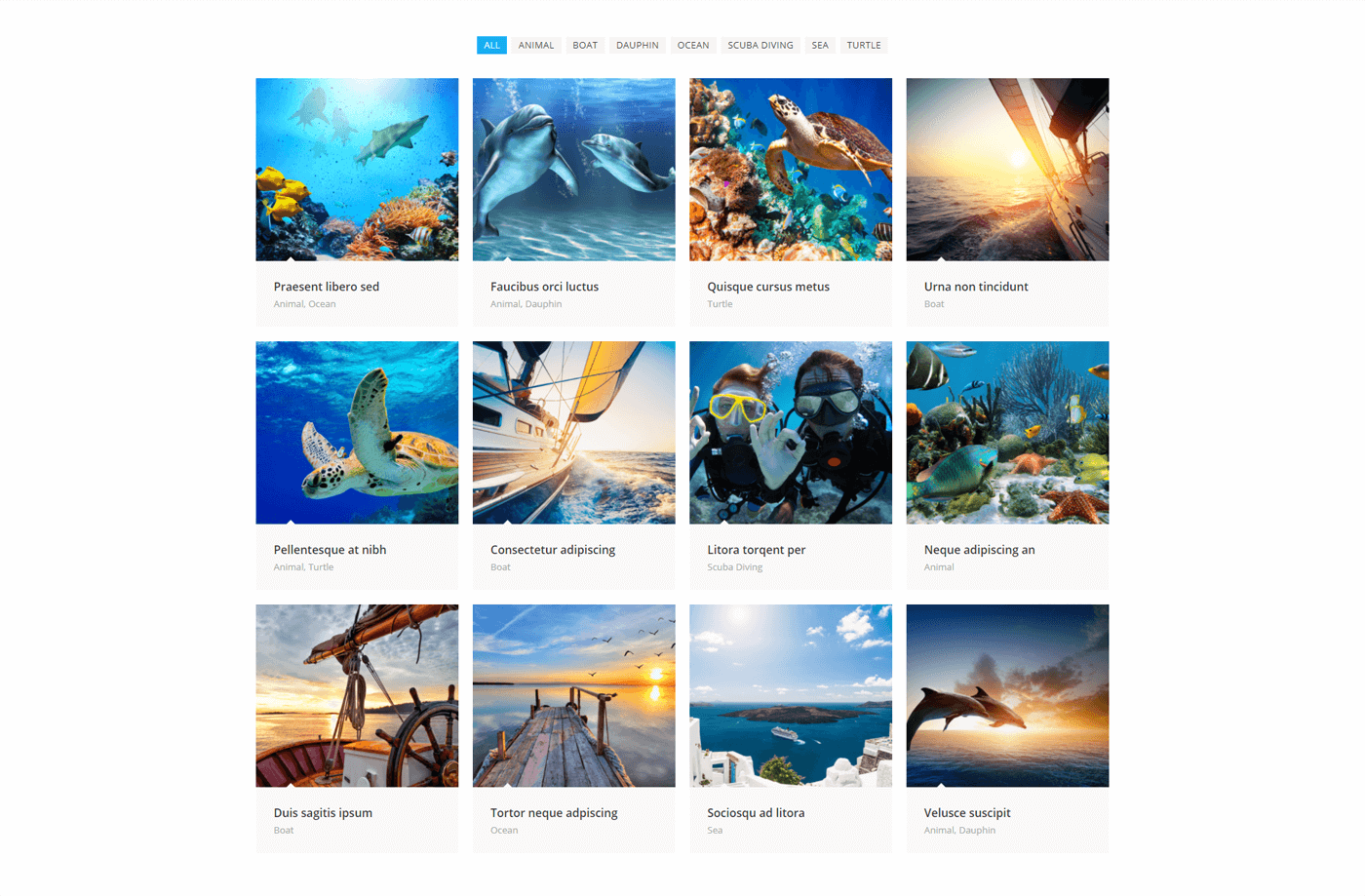
Task: Show only DAUPHIN items
Action: click(638, 45)
